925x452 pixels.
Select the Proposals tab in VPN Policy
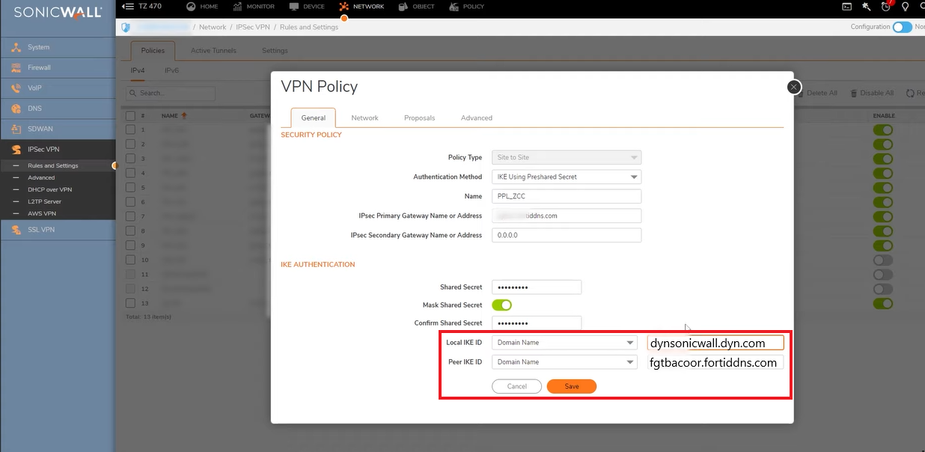[x=419, y=118]
